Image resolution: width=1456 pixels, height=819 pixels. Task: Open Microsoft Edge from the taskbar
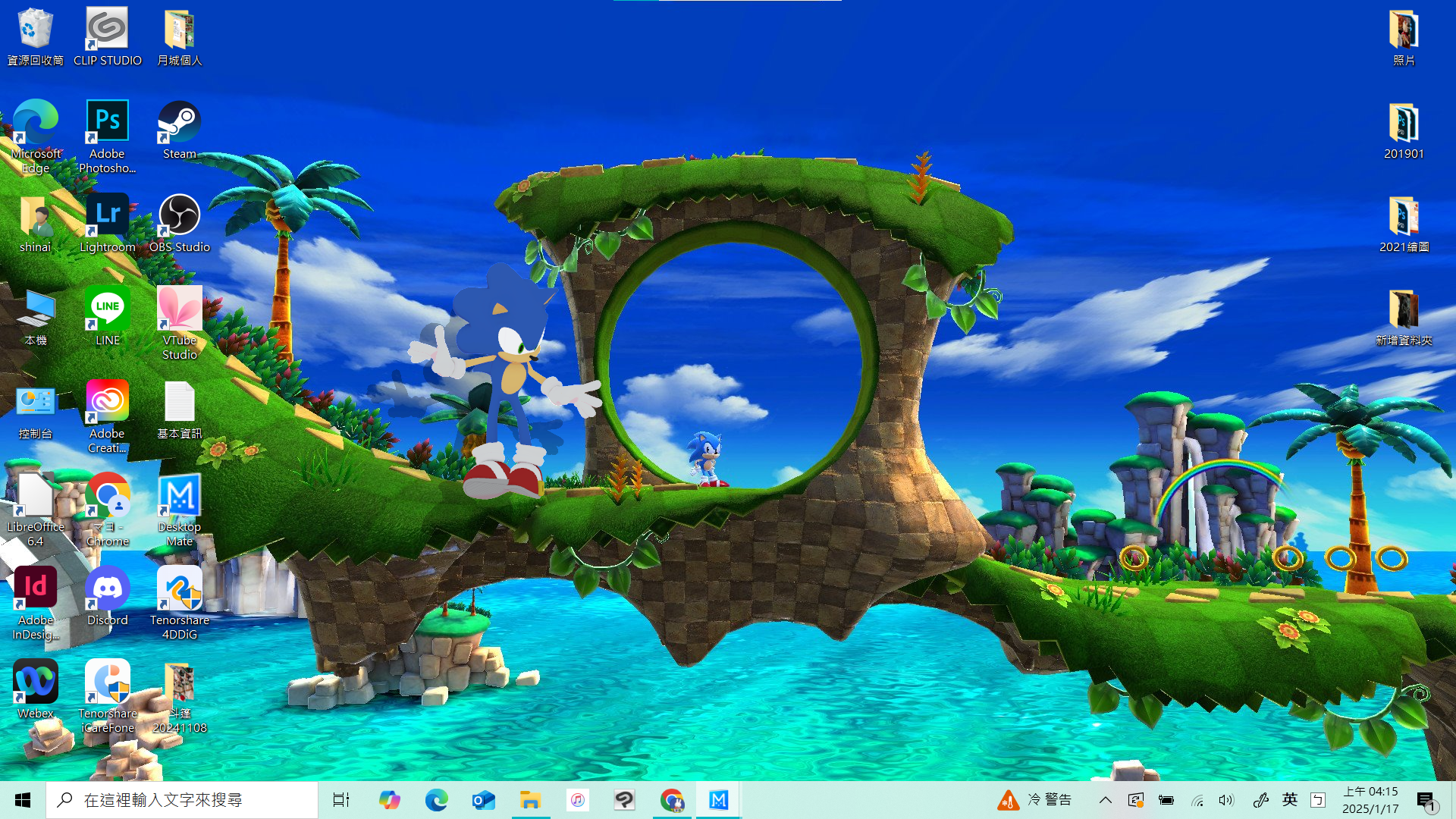pyautogui.click(x=436, y=800)
